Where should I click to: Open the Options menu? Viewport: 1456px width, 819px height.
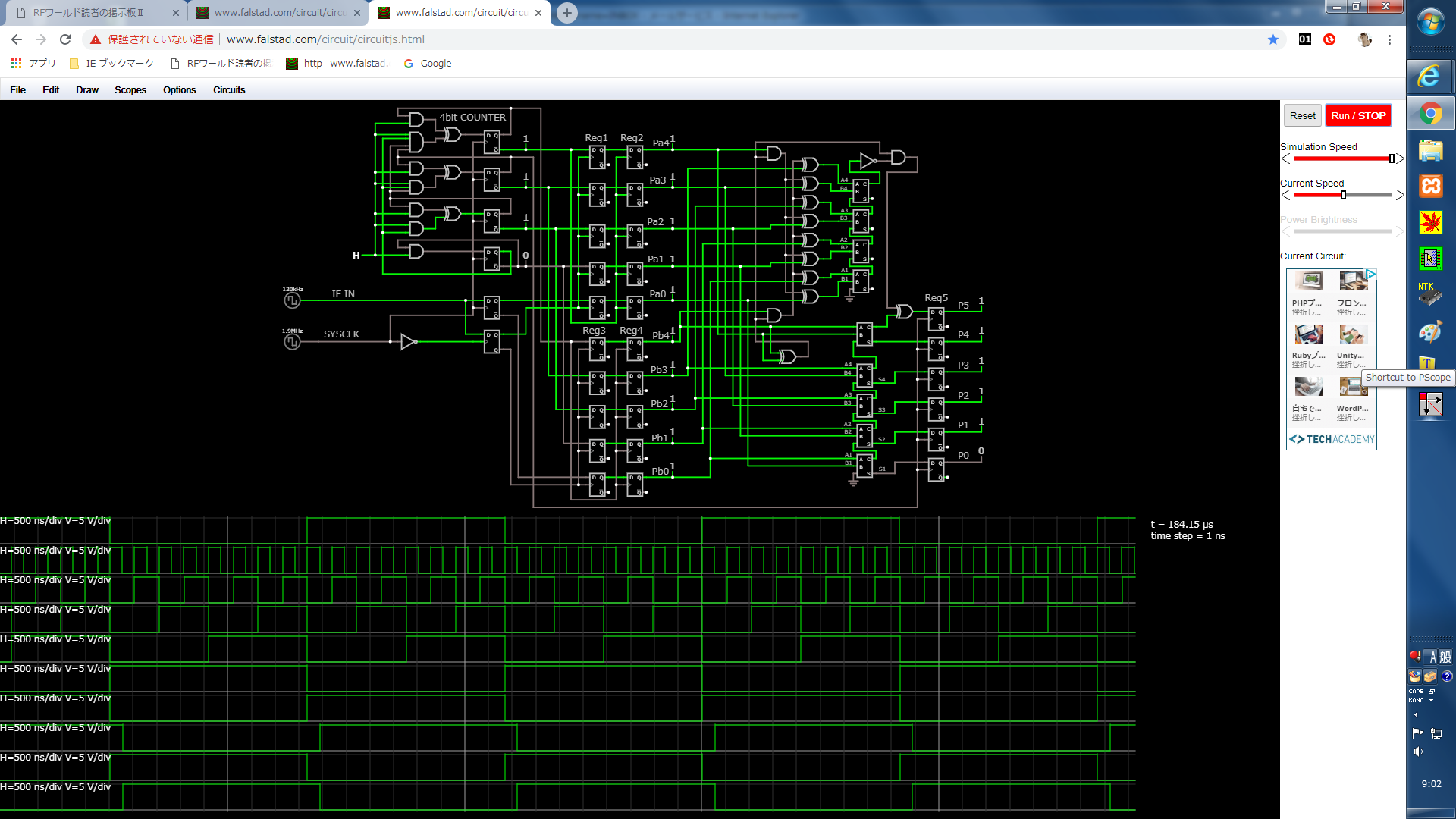[x=180, y=89]
